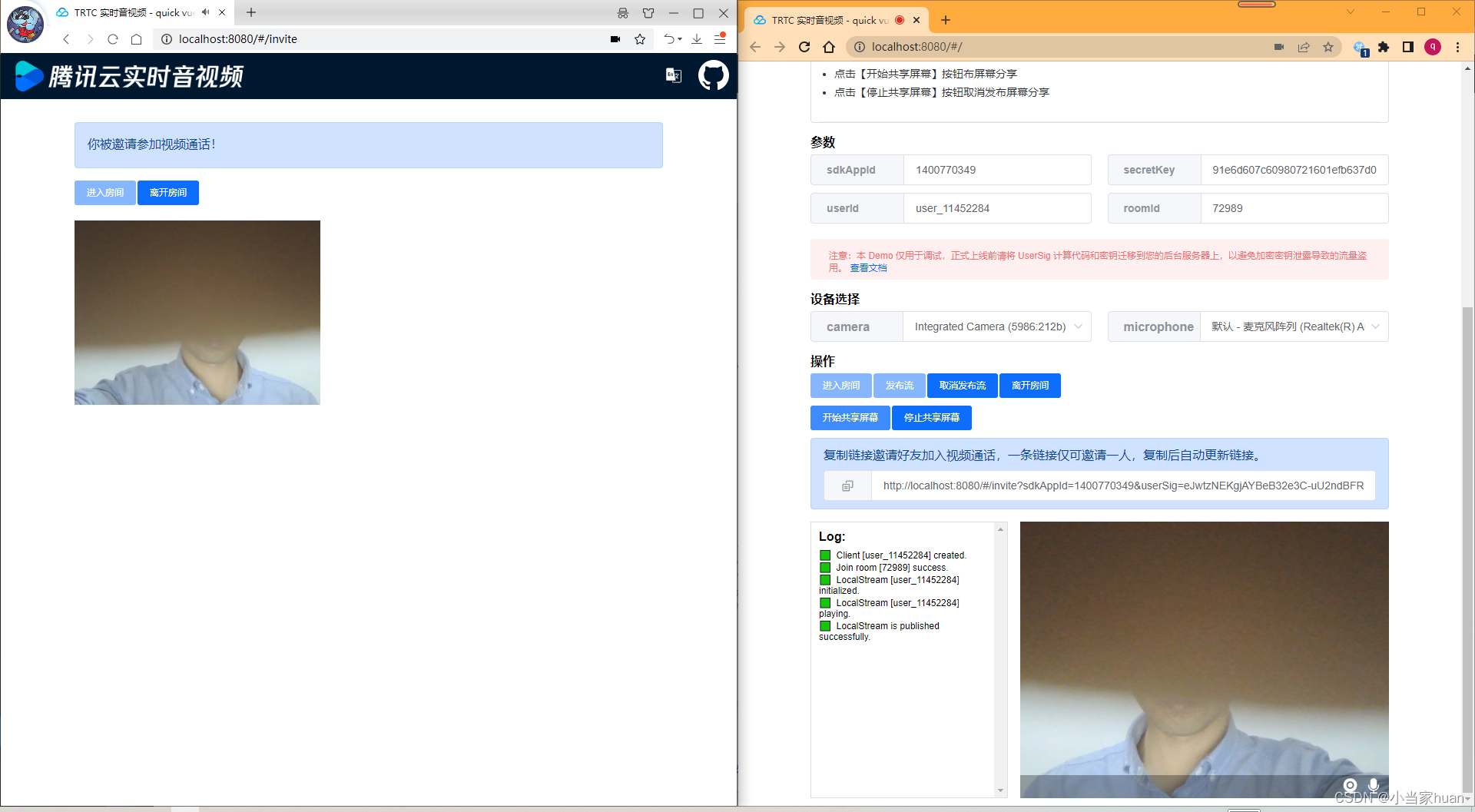The width and height of the screenshot is (1475, 812).
Task: Open tab search chevron in right Chrome
Action: (x=1351, y=12)
